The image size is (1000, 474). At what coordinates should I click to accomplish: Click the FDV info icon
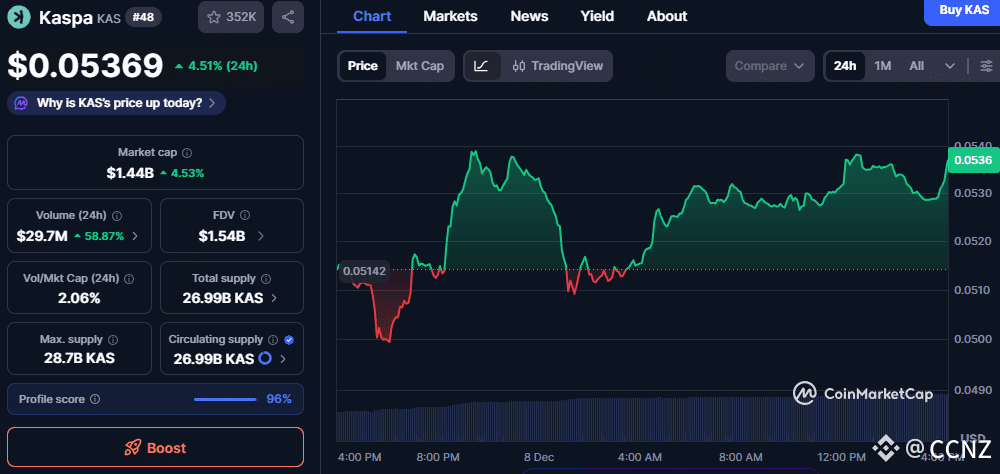[x=245, y=215]
